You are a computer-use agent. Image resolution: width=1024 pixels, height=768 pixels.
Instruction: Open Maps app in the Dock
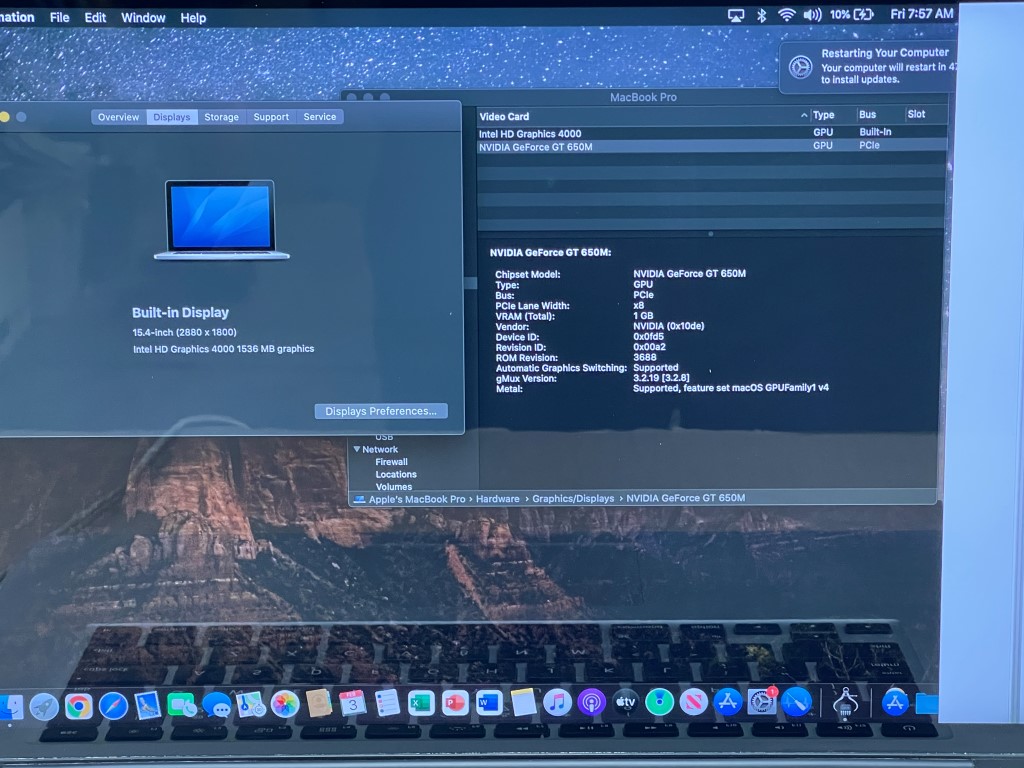coord(251,705)
